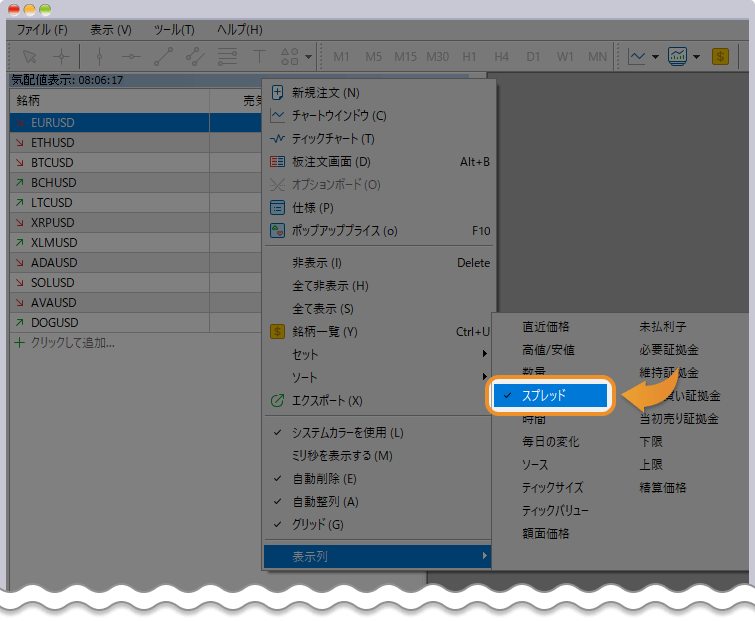Choose ティックチャート (T) menu entry

coord(378,139)
